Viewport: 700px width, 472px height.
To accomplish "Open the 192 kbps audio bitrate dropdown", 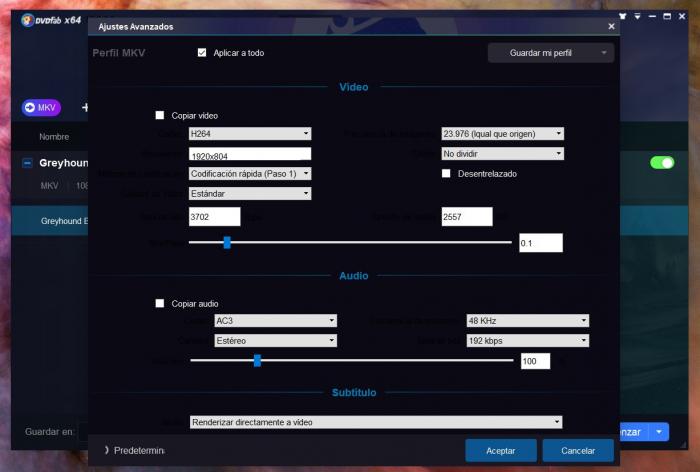I will click(528, 341).
